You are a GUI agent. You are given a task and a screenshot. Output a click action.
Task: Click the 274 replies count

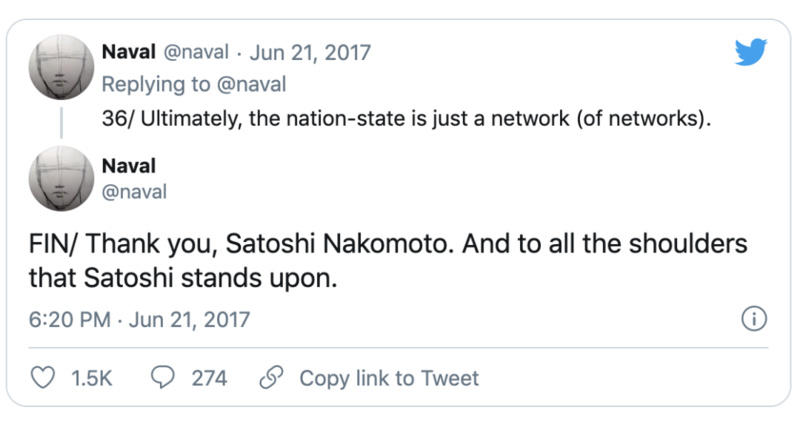tap(209, 378)
